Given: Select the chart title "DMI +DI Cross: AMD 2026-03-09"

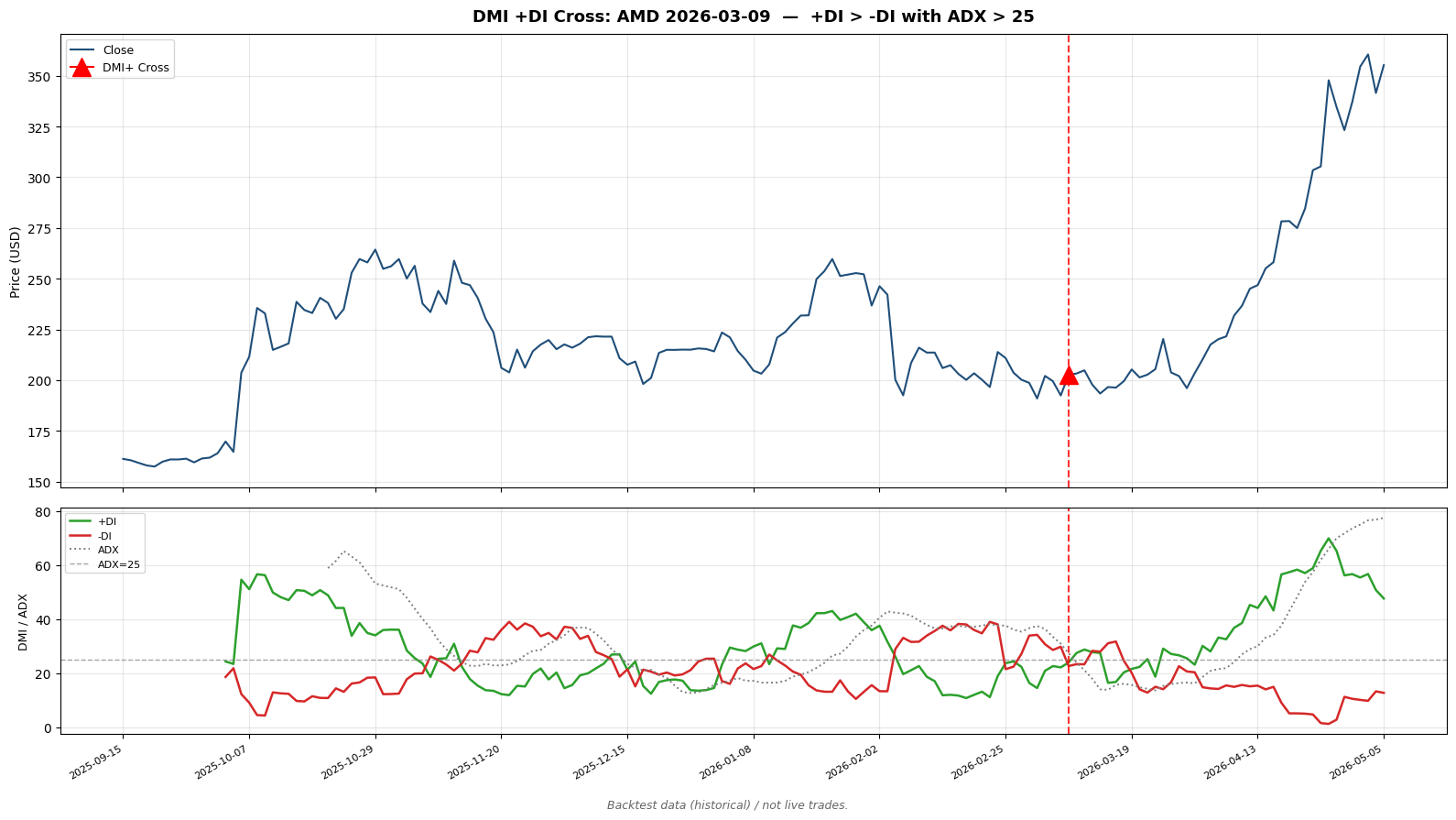Looking at the screenshot, I should click(x=621, y=16).
